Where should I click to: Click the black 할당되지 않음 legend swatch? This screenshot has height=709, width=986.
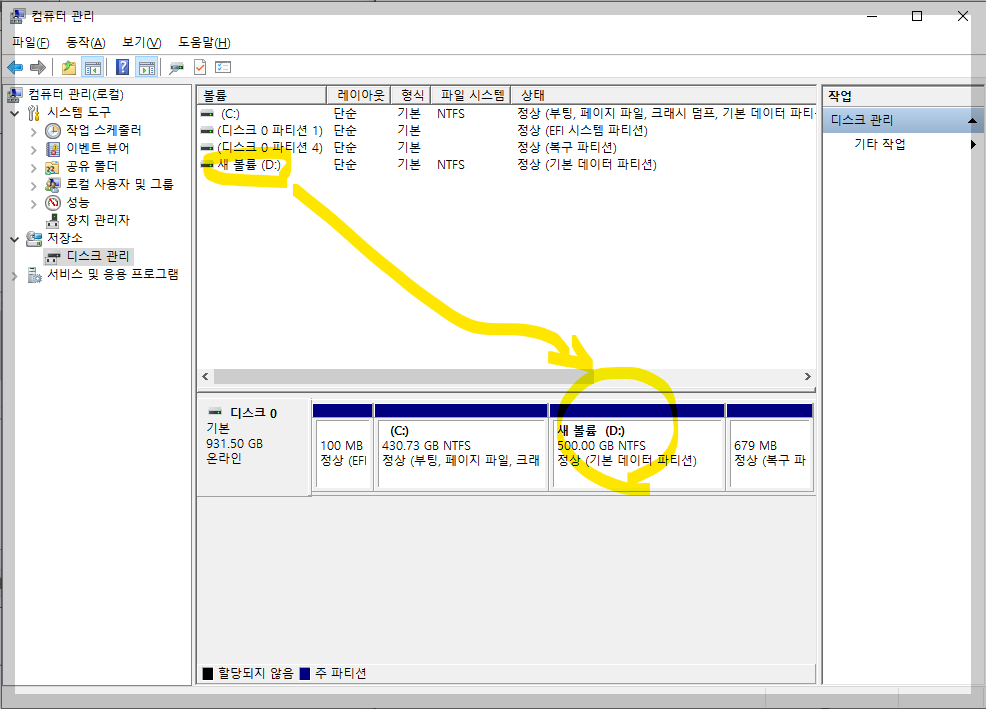pos(208,674)
